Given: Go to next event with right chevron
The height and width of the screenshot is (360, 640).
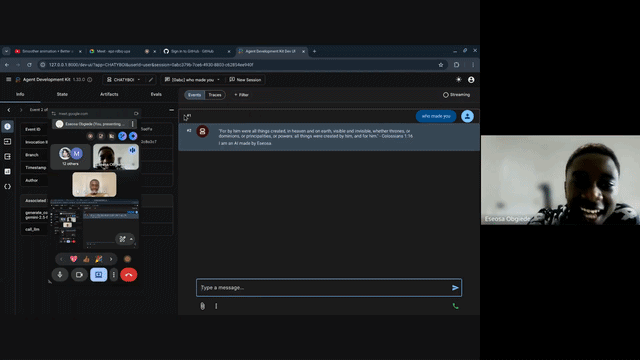Looking at the screenshot, I should (x=21, y=110).
